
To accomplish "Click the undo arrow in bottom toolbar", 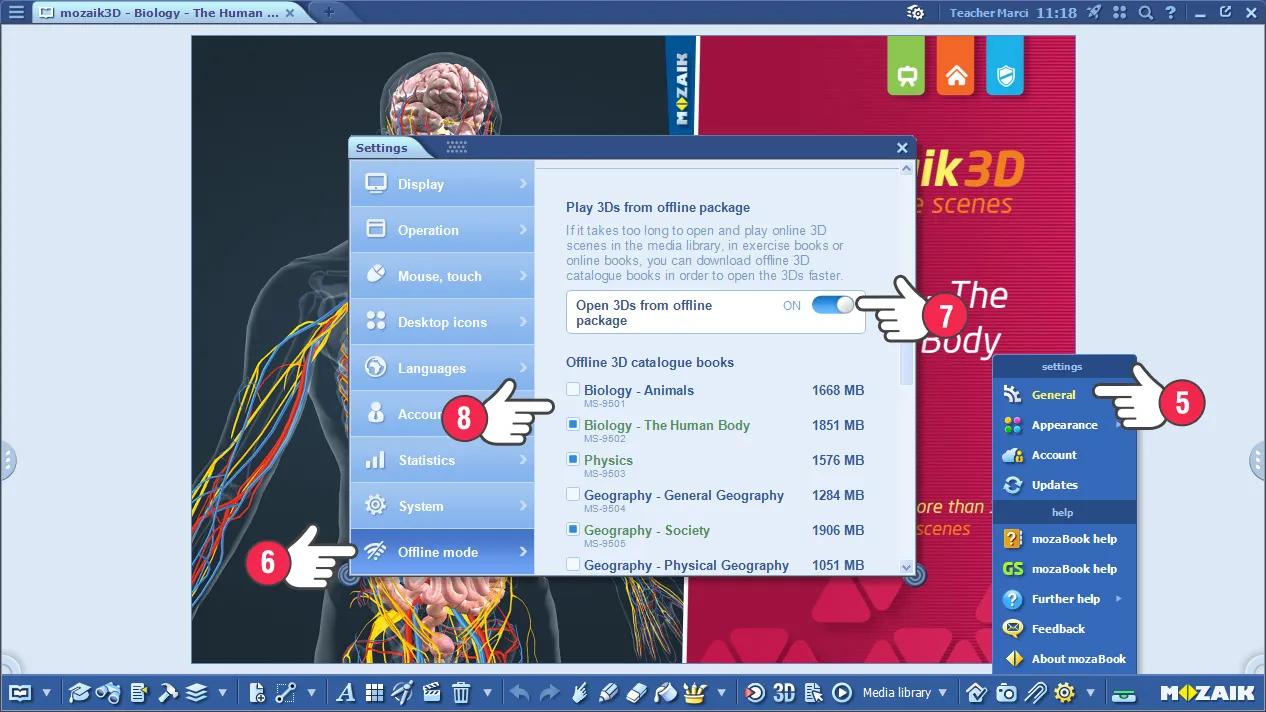I will (x=519, y=692).
